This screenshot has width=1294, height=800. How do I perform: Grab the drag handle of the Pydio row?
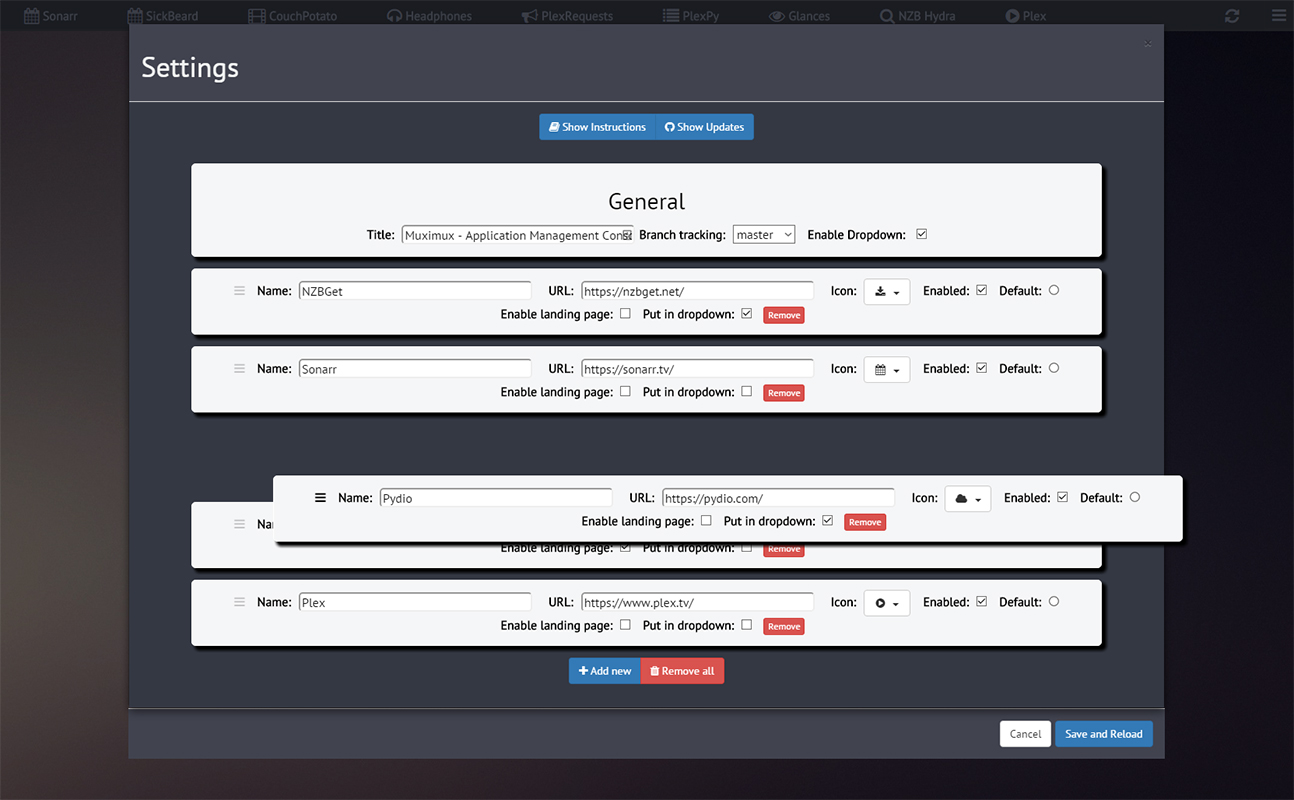320,498
